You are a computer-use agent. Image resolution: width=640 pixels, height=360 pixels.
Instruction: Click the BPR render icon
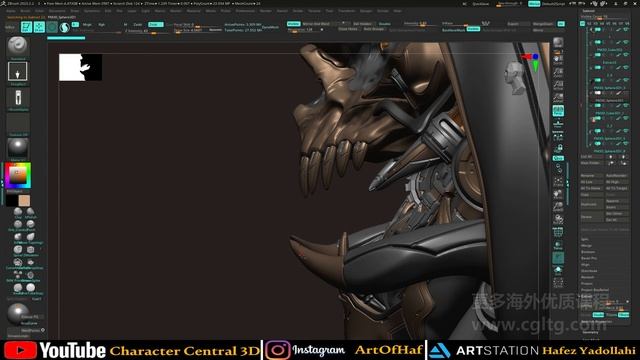tap(558, 42)
